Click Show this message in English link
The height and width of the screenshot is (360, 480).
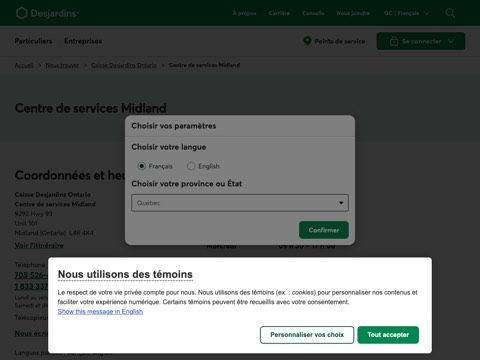(x=100, y=312)
